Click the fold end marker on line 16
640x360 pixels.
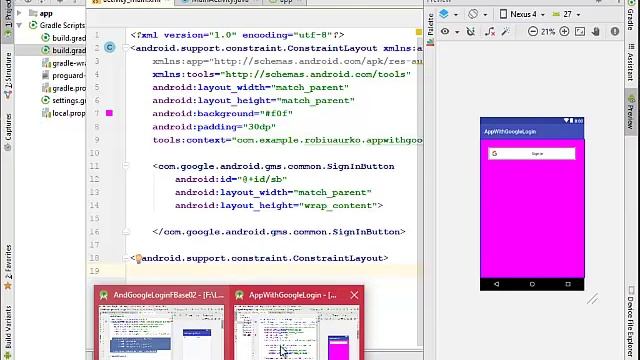126,232
